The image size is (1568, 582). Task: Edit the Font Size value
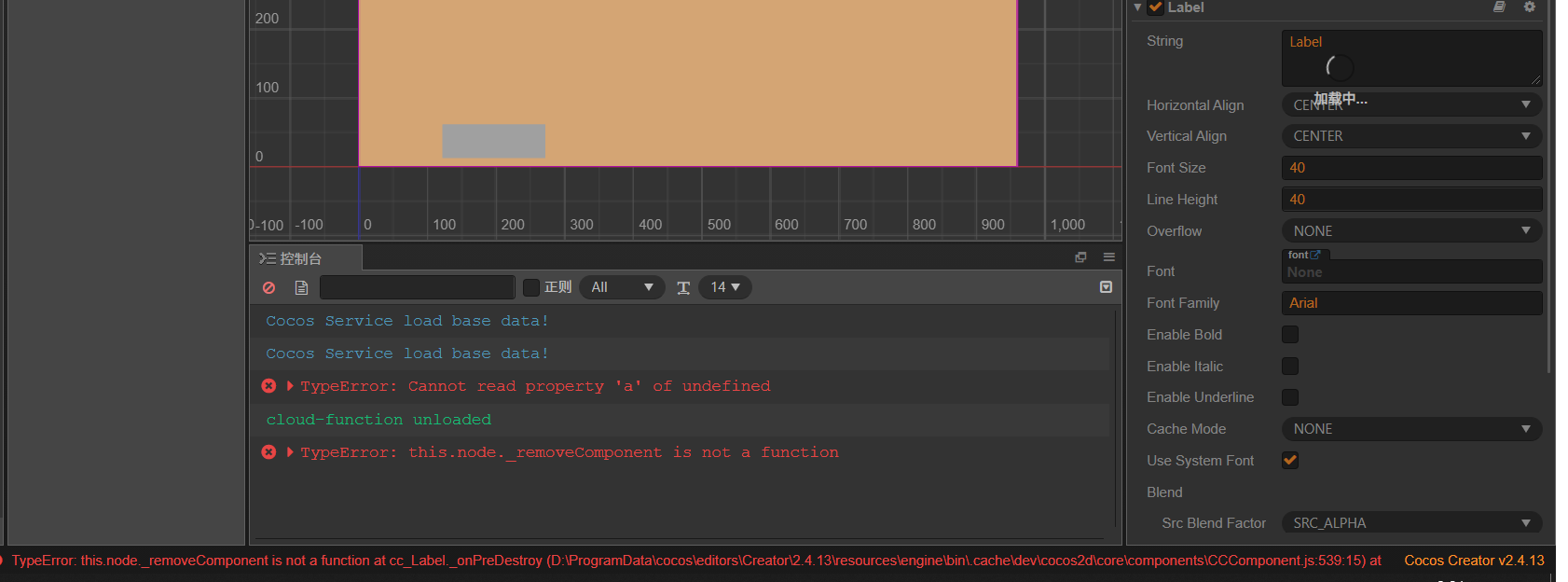(x=1411, y=168)
